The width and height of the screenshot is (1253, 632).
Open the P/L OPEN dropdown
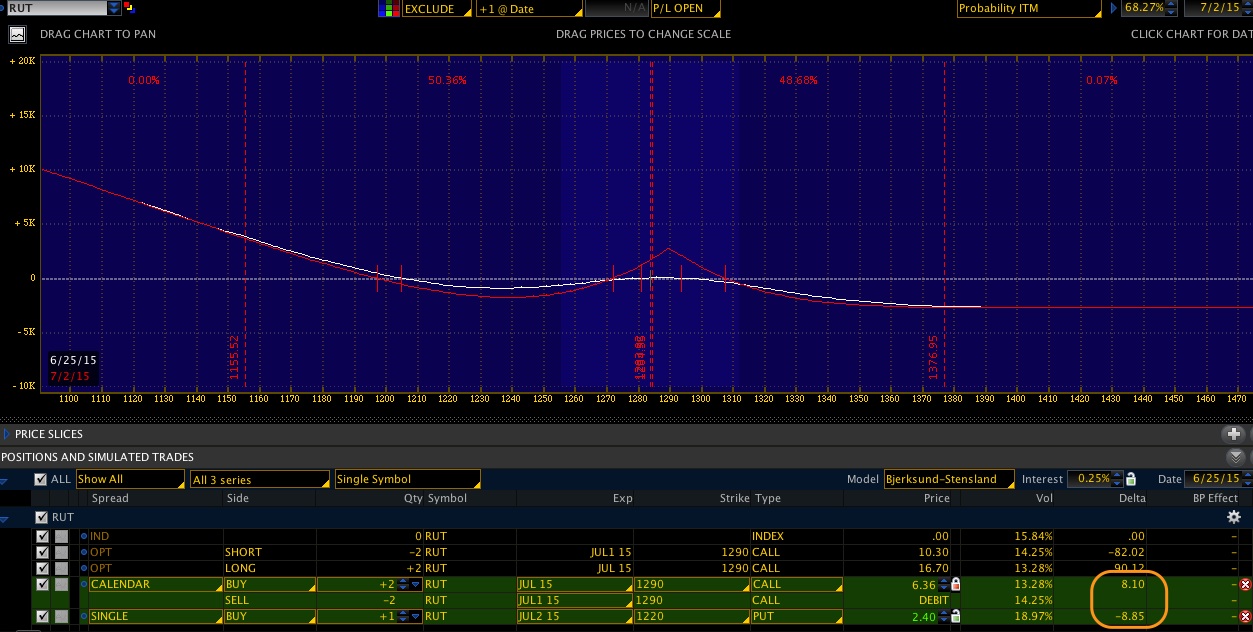(x=685, y=9)
